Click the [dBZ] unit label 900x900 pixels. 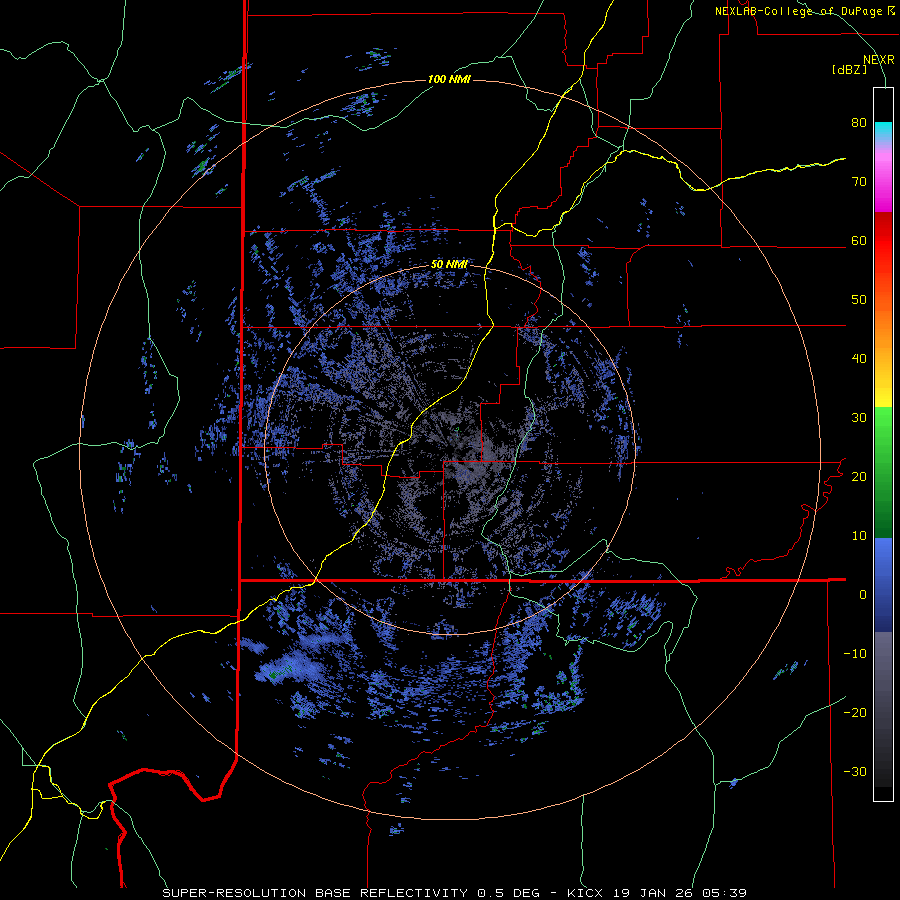pyautogui.click(x=849, y=69)
